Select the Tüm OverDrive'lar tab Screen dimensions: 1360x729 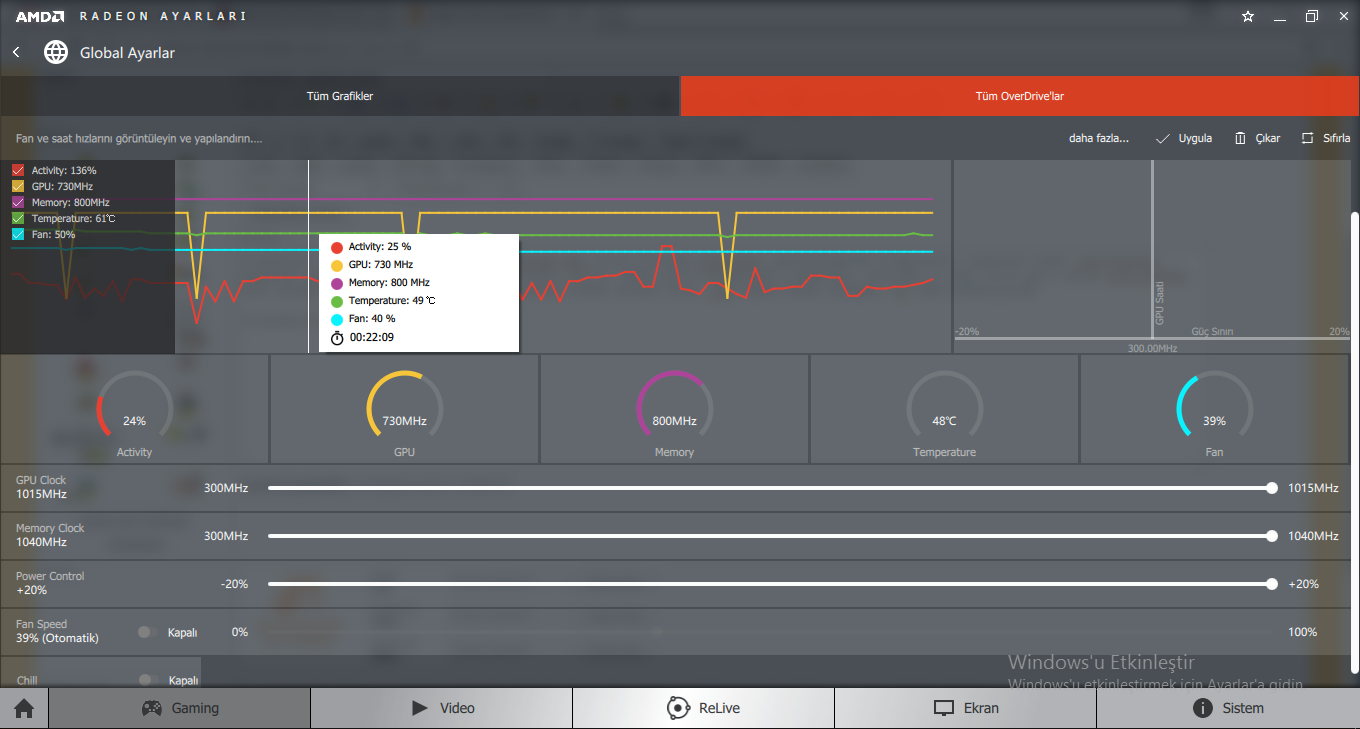pos(1020,96)
